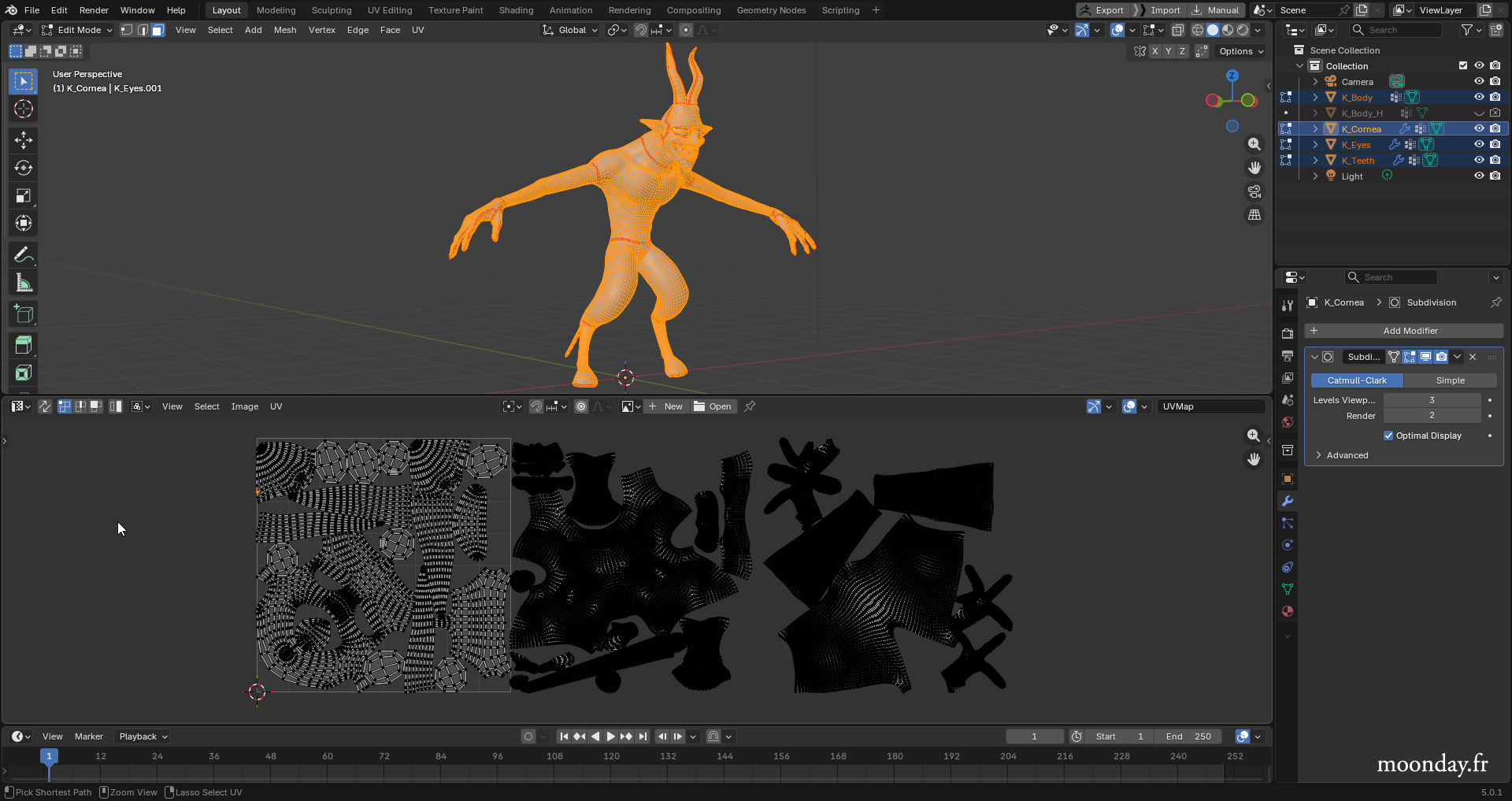Select the Cursor tool in viewport toolbar
Screen dimensions: 1512x801
[x=24, y=109]
